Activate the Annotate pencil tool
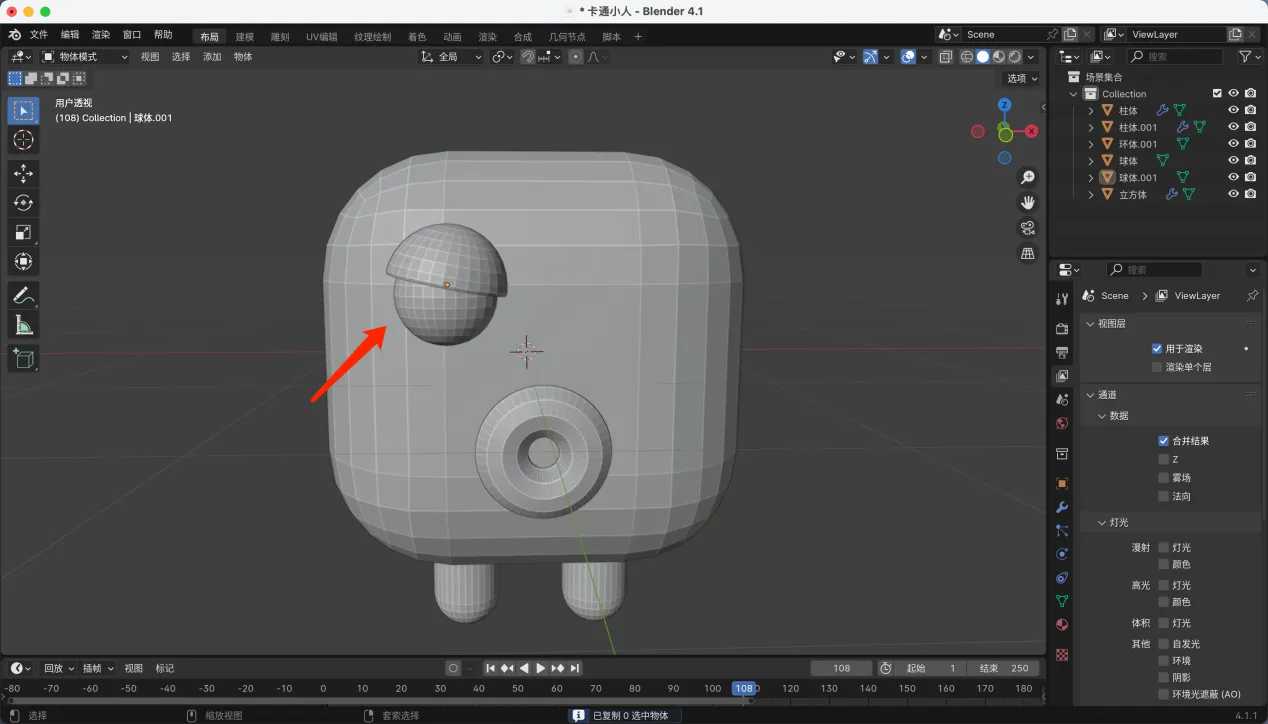 pos(23,295)
